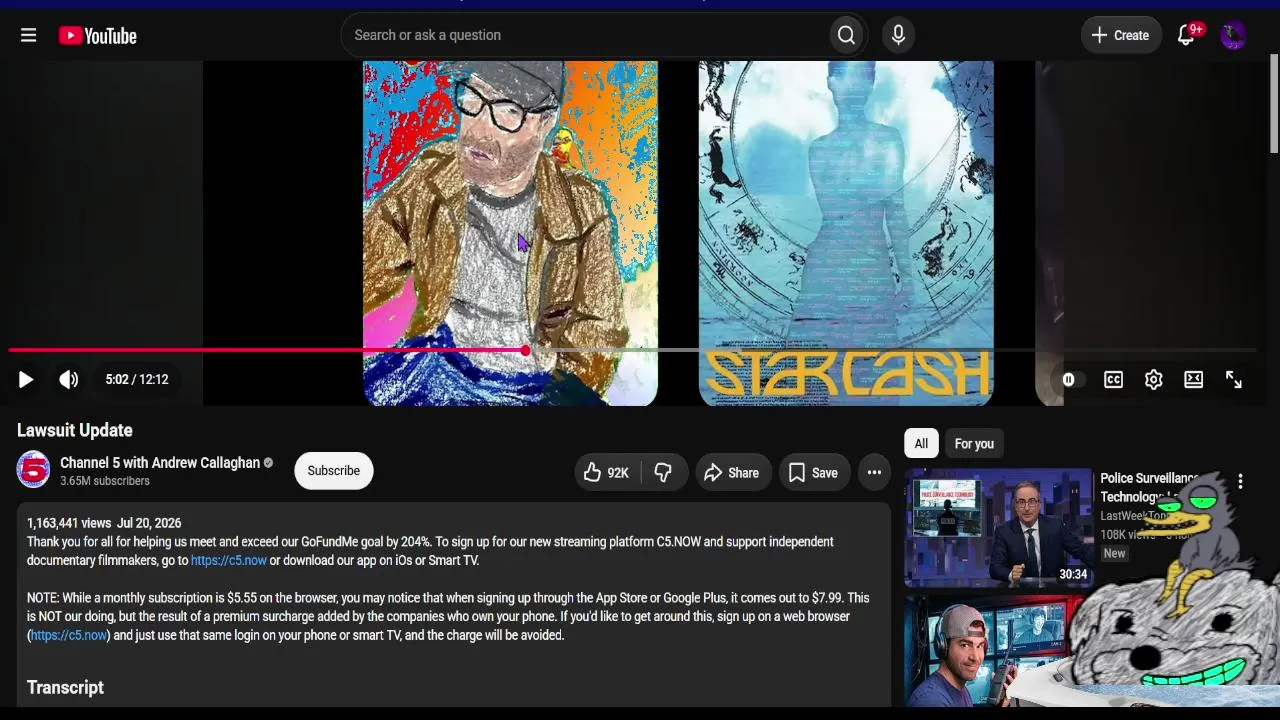Like the video with 92K likes
Screen dimensions: 1280x720
tap(607, 472)
